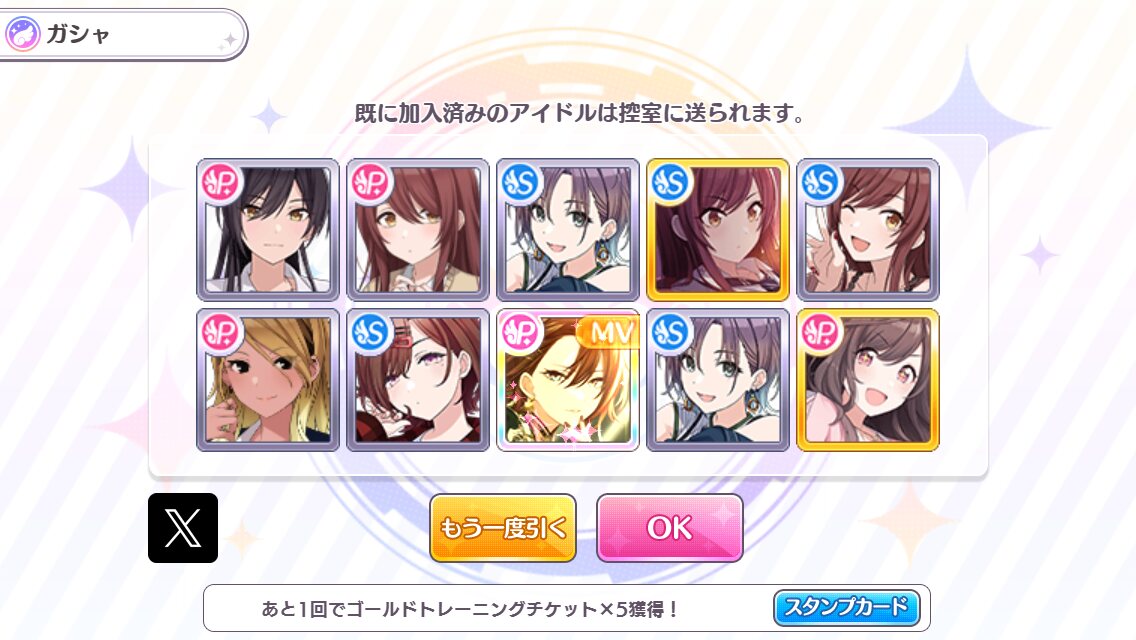Image resolution: width=1136 pixels, height=640 pixels.
Task: Click the S badge on winking idol card
Action: coord(820,181)
